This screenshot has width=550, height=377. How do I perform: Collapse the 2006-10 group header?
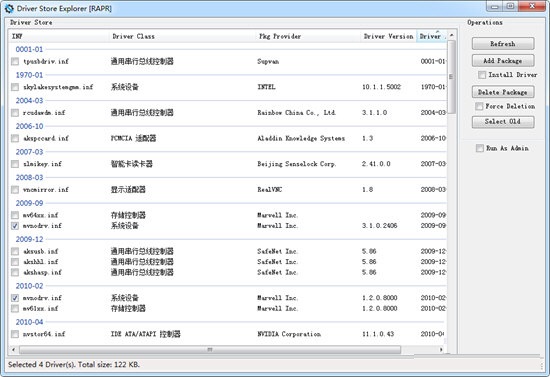coord(29,126)
